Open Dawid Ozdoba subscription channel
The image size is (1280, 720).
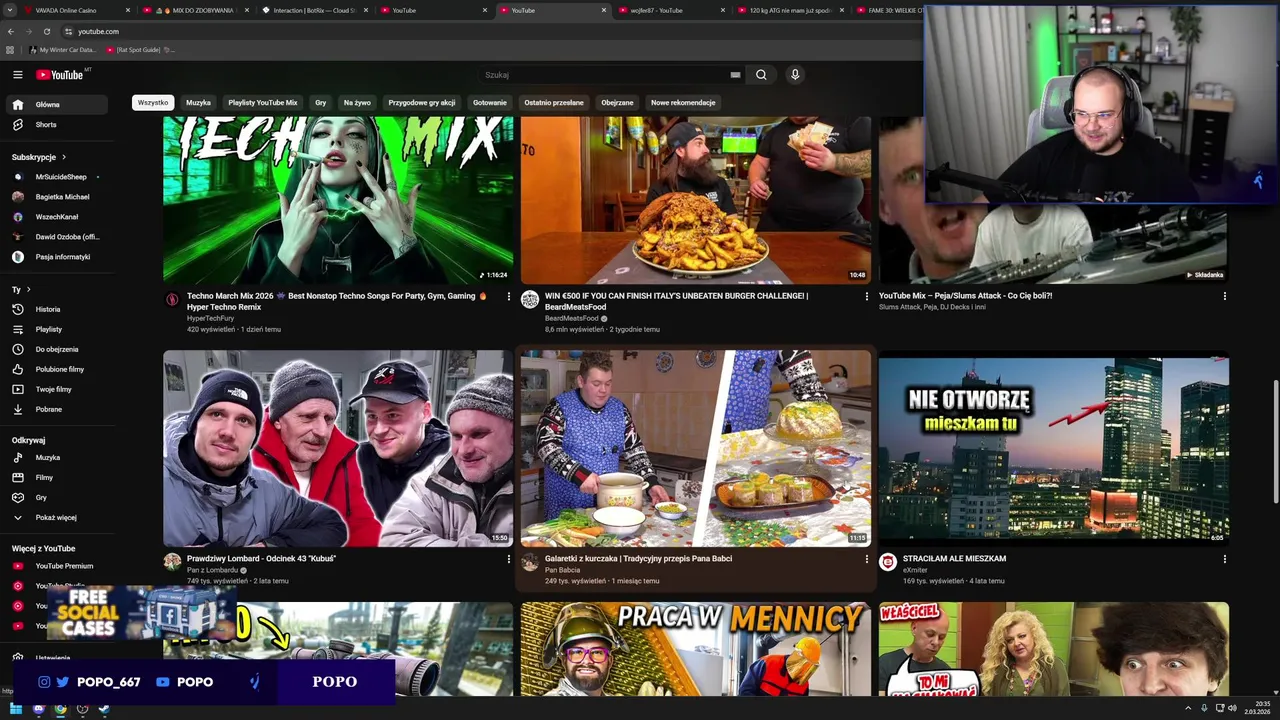[x=57, y=237]
